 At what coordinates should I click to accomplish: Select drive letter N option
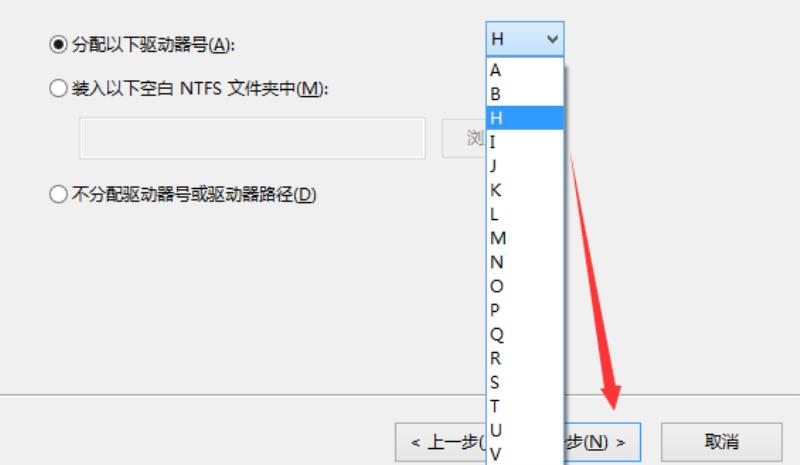[525, 262]
